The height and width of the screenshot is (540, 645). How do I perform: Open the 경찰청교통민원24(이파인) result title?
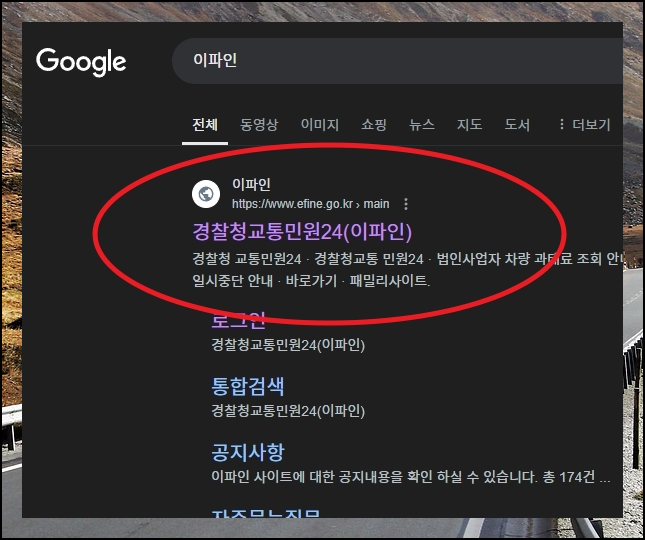coord(302,232)
